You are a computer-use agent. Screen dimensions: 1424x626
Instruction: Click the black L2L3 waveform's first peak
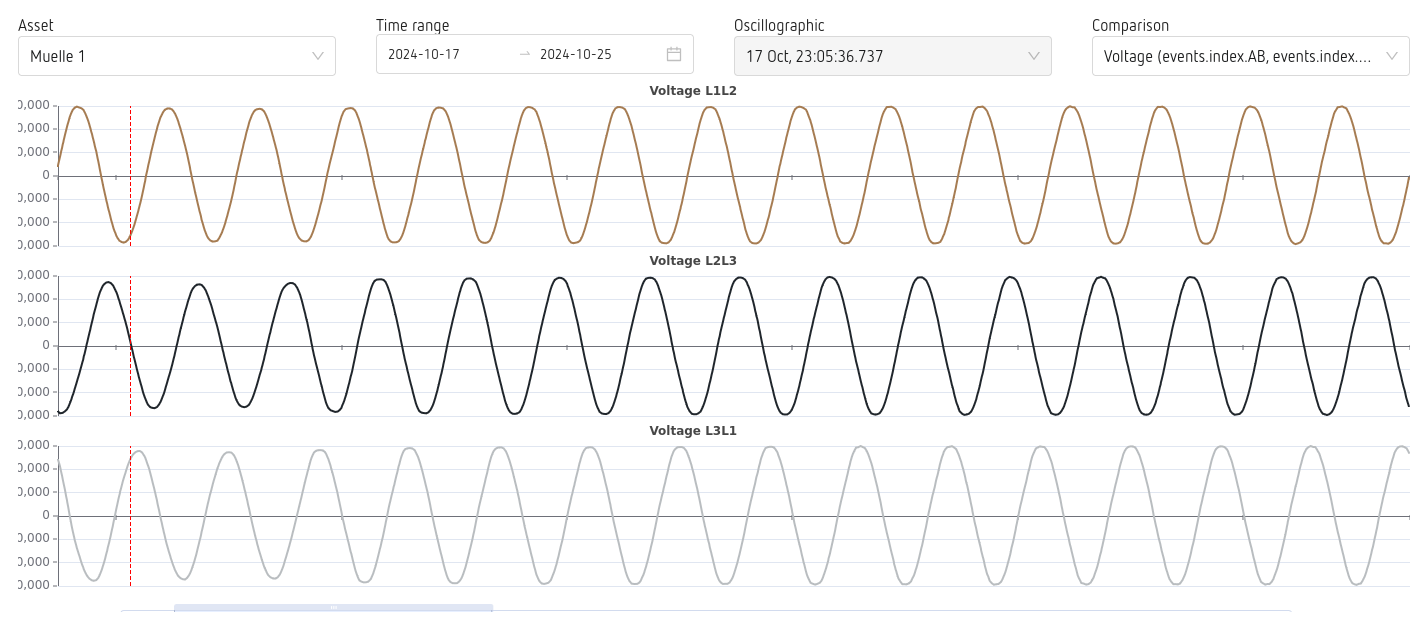108,282
